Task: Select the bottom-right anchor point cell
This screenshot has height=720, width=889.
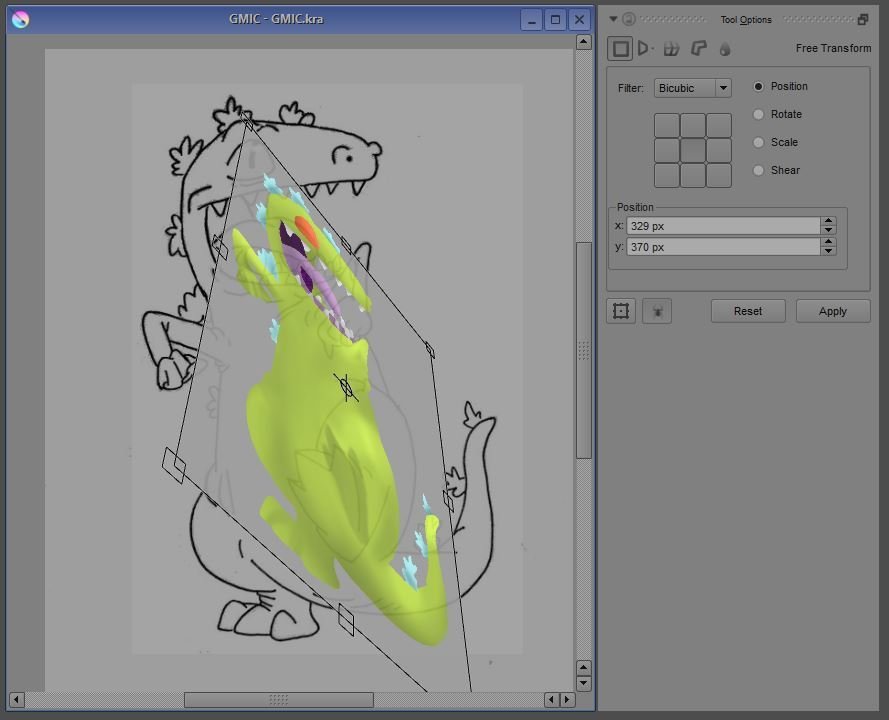Action: tap(719, 176)
